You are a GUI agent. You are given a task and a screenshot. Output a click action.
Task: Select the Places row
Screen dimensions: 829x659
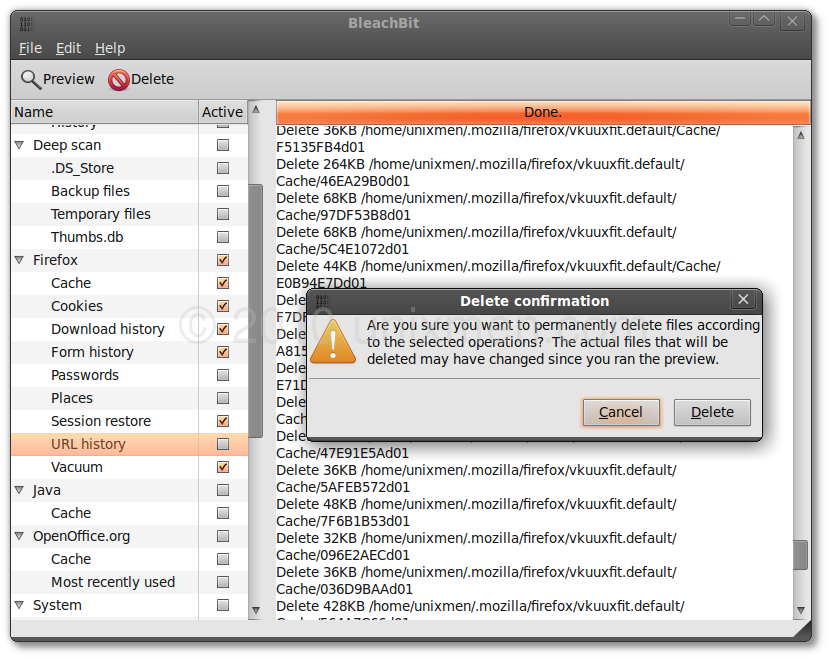pos(130,398)
